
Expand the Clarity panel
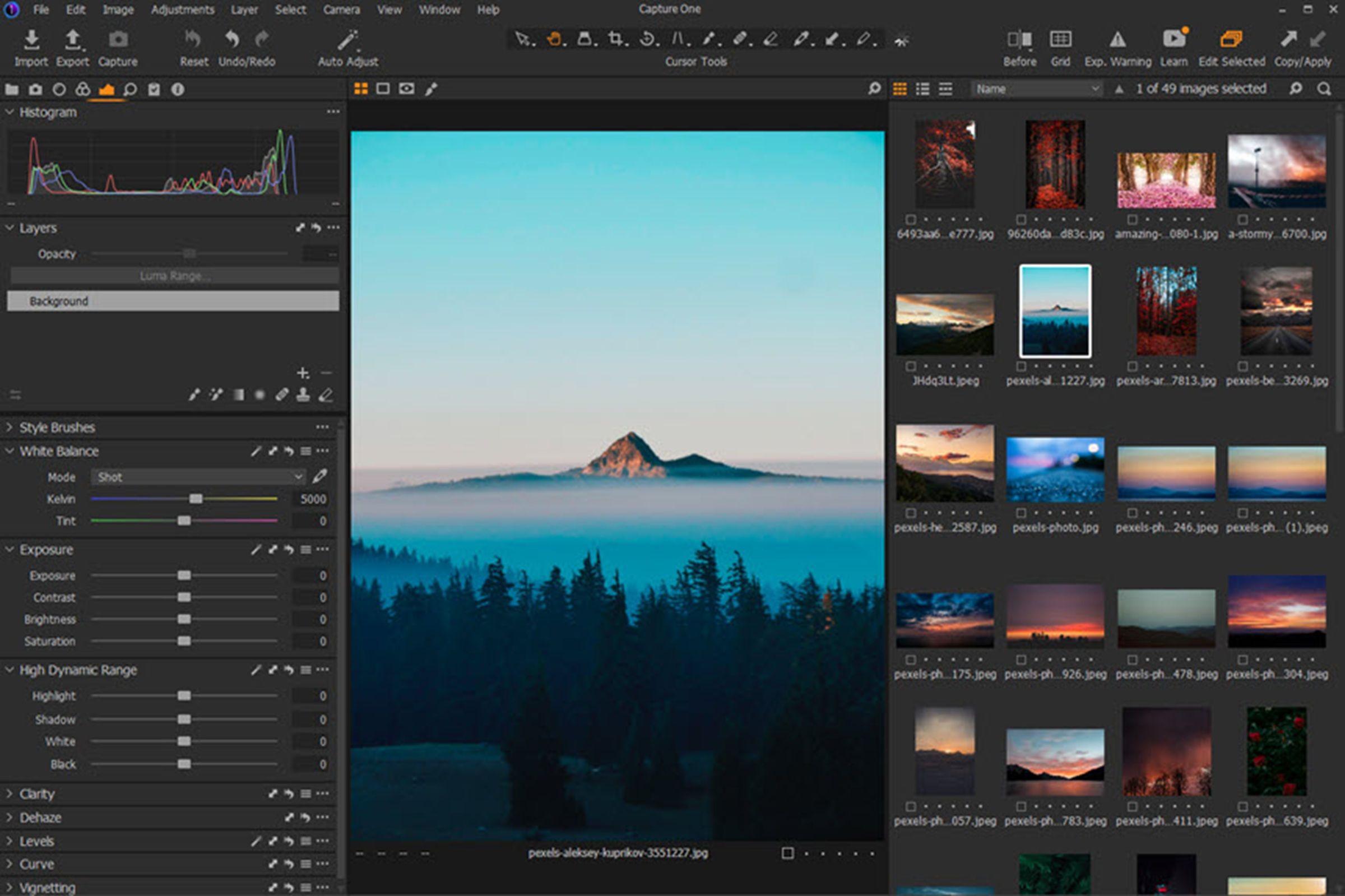(10, 793)
